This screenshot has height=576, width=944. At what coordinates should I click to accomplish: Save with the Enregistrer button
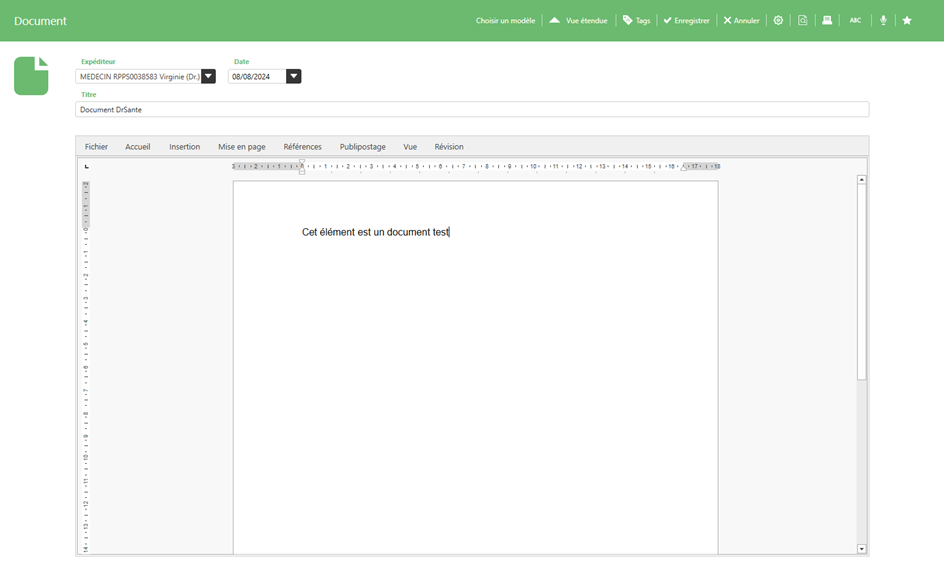[686, 20]
